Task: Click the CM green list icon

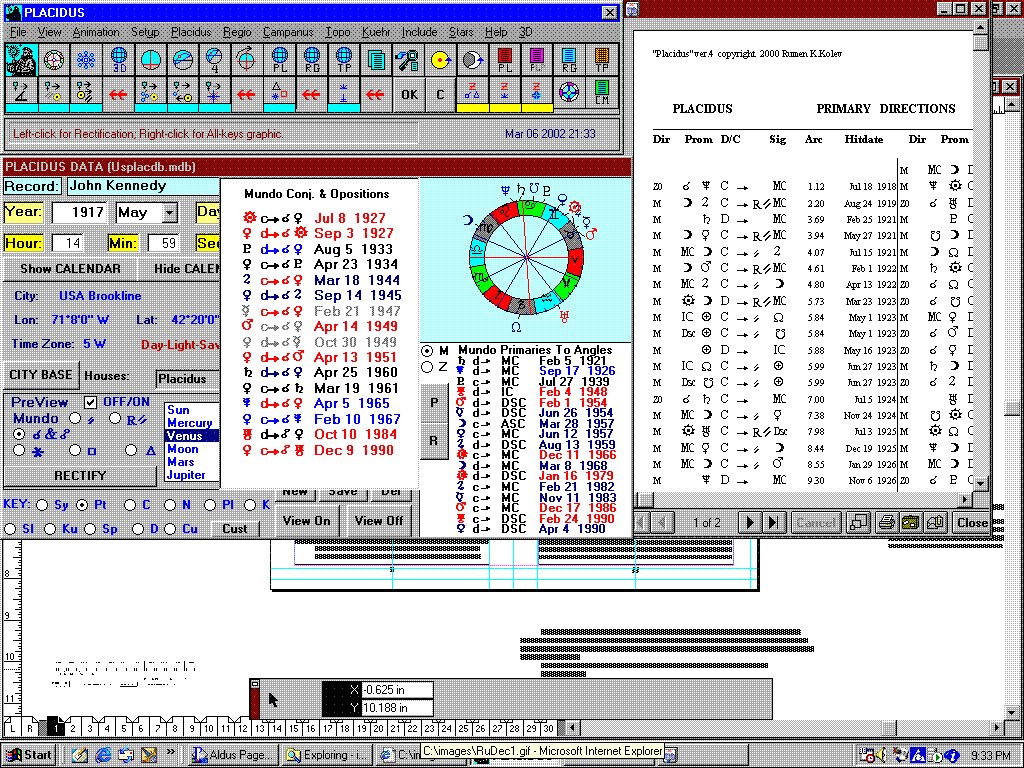Action: pyautogui.click(x=602, y=94)
